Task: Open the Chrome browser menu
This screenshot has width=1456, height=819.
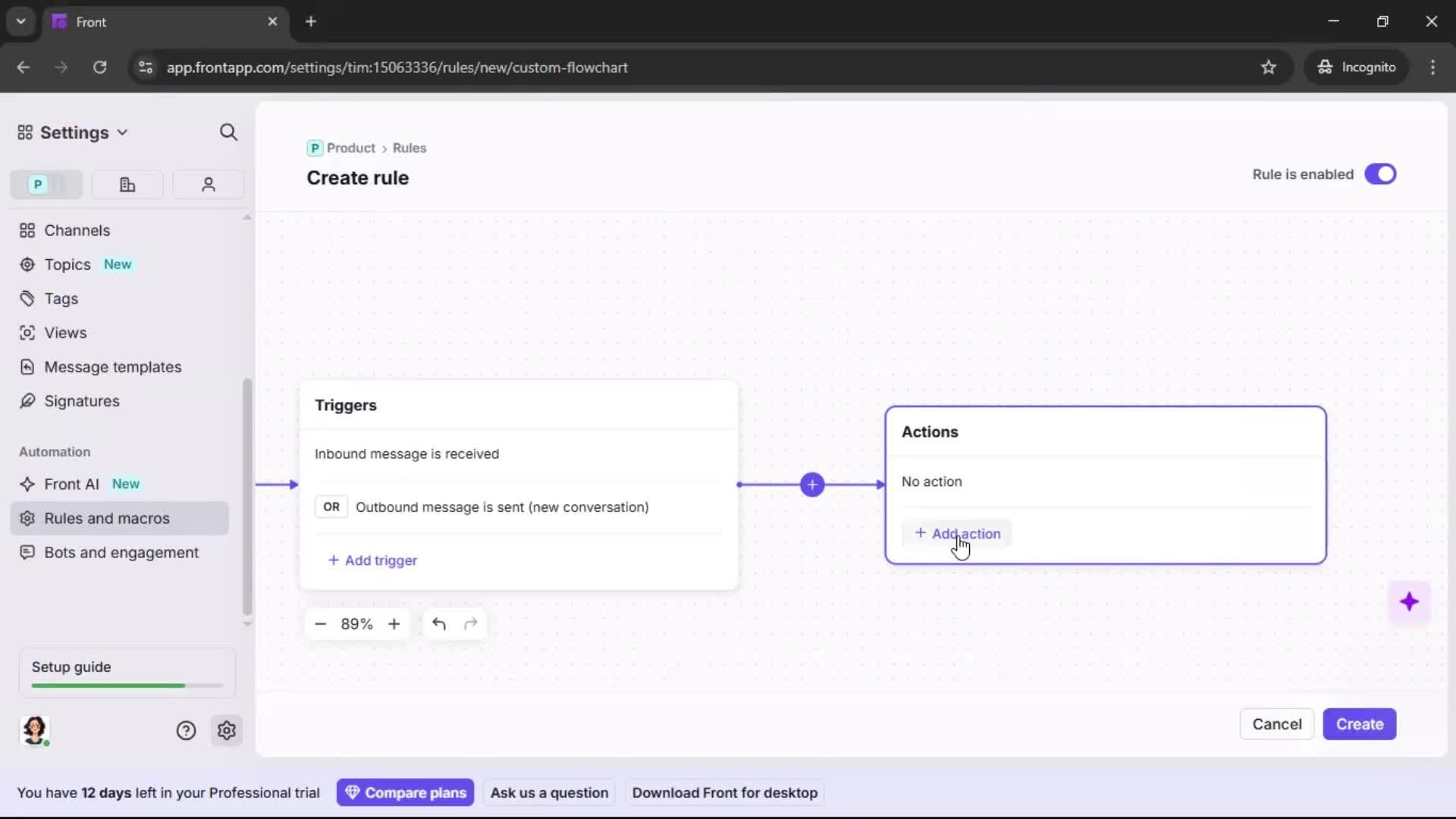Action: (x=1433, y=67)
